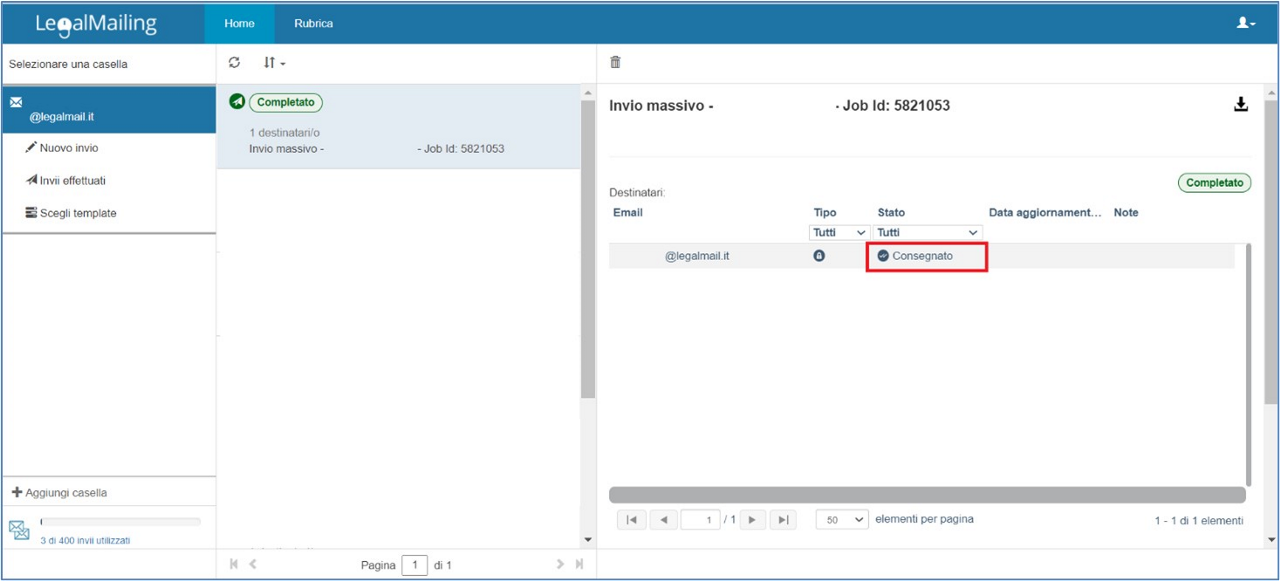Click the horizontal scrollbar in recipients table
Image resolution: width=1280 pixels, height=581 pixels.
coord(926,495)
